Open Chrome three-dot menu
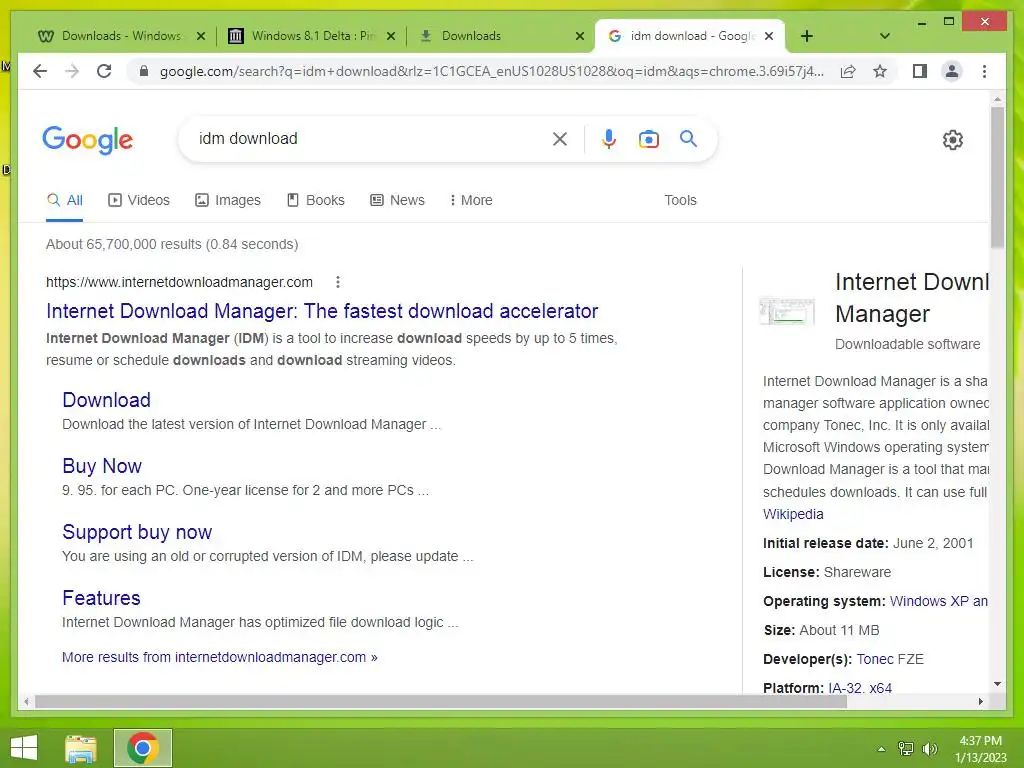This screenshot has width=1024, height=768. [984, 71]
